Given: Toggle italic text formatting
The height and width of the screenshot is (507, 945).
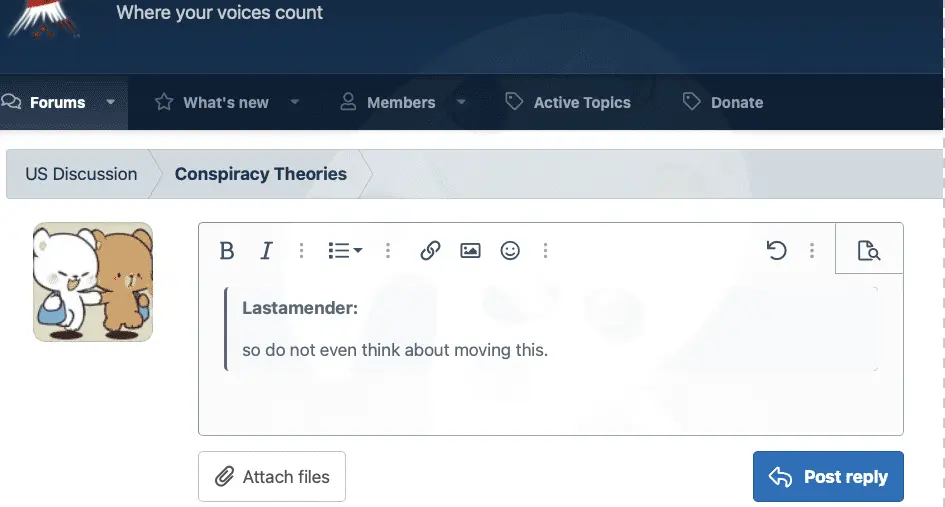Looking at the screenshot, I should (266, 251).
